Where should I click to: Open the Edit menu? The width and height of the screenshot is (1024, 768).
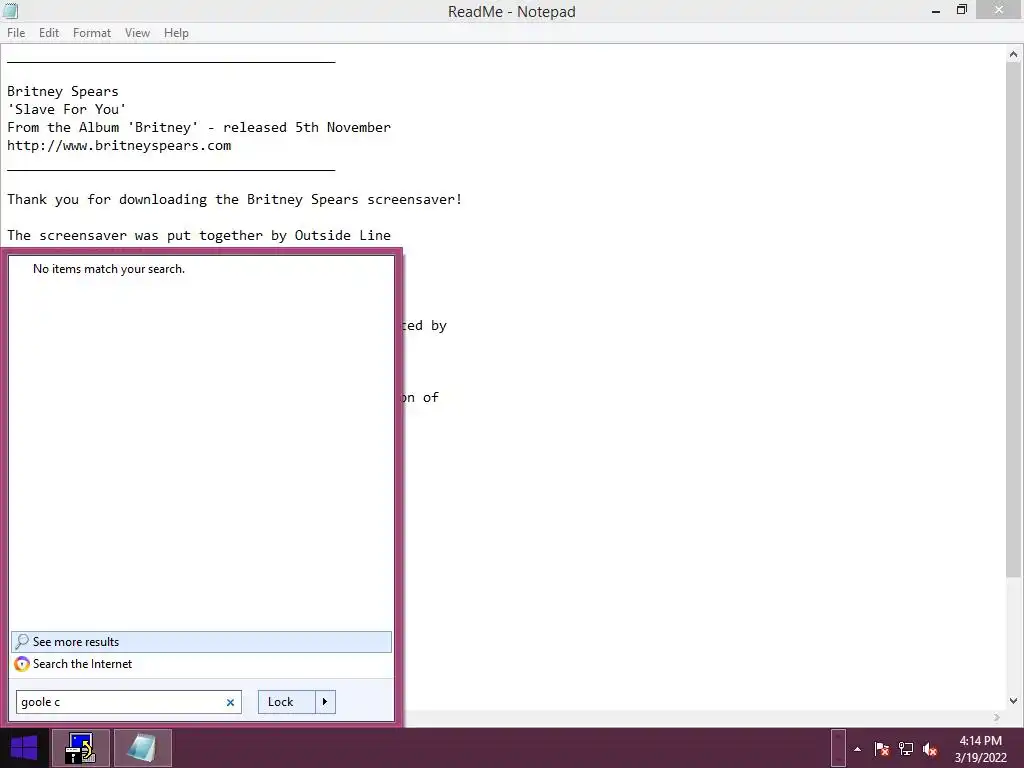click(48, 33)
